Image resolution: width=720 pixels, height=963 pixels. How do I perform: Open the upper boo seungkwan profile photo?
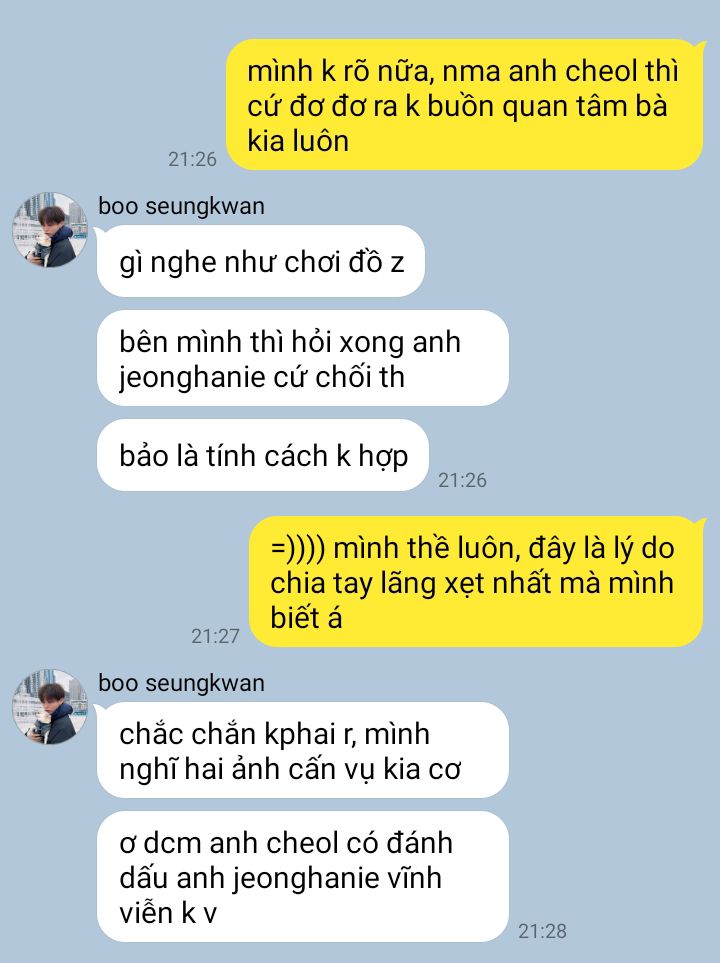[50, 230]
